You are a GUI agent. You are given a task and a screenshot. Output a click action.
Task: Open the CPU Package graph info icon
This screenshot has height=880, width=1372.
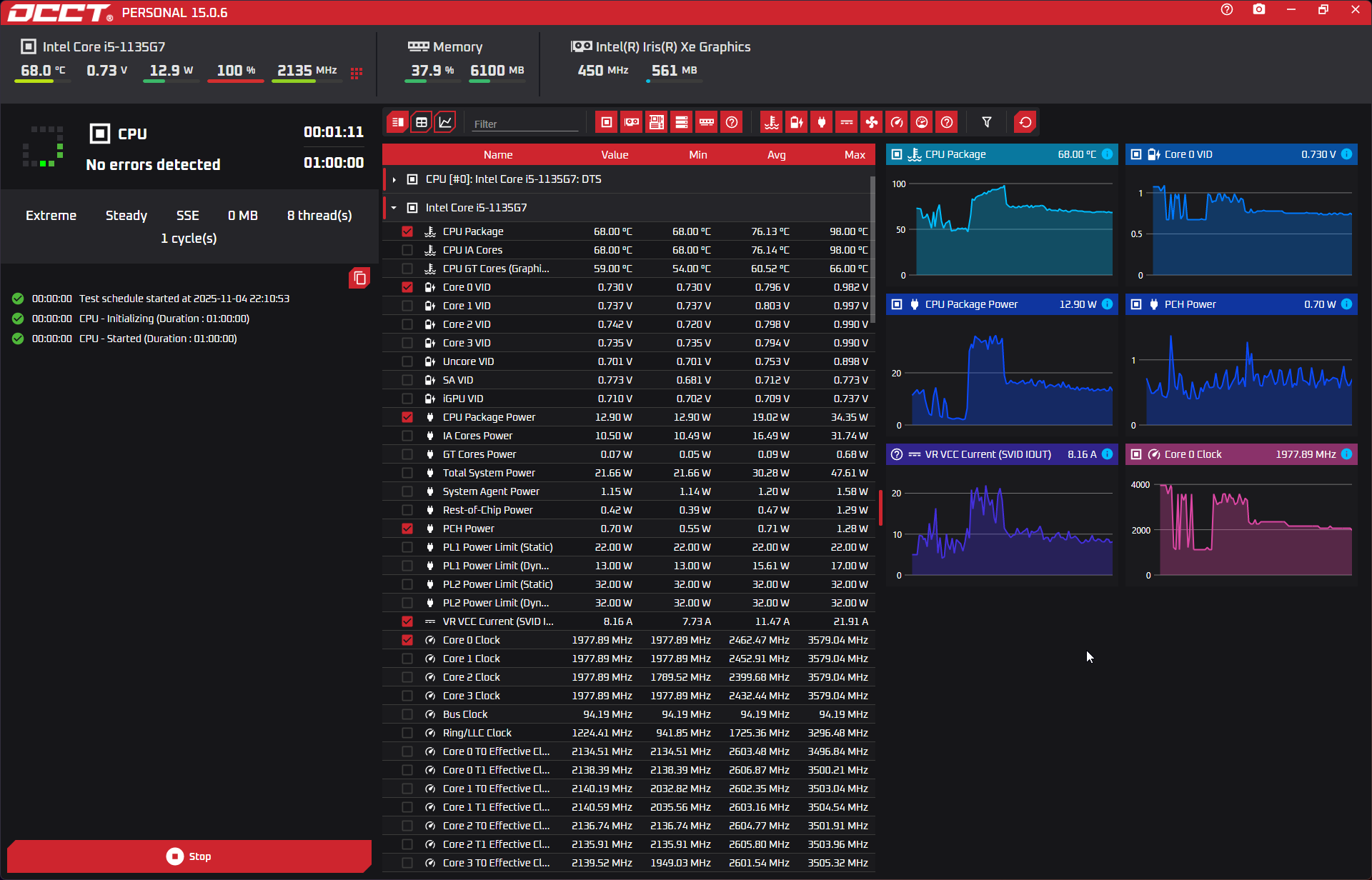pyautogui.click(x=1107, y=154)
